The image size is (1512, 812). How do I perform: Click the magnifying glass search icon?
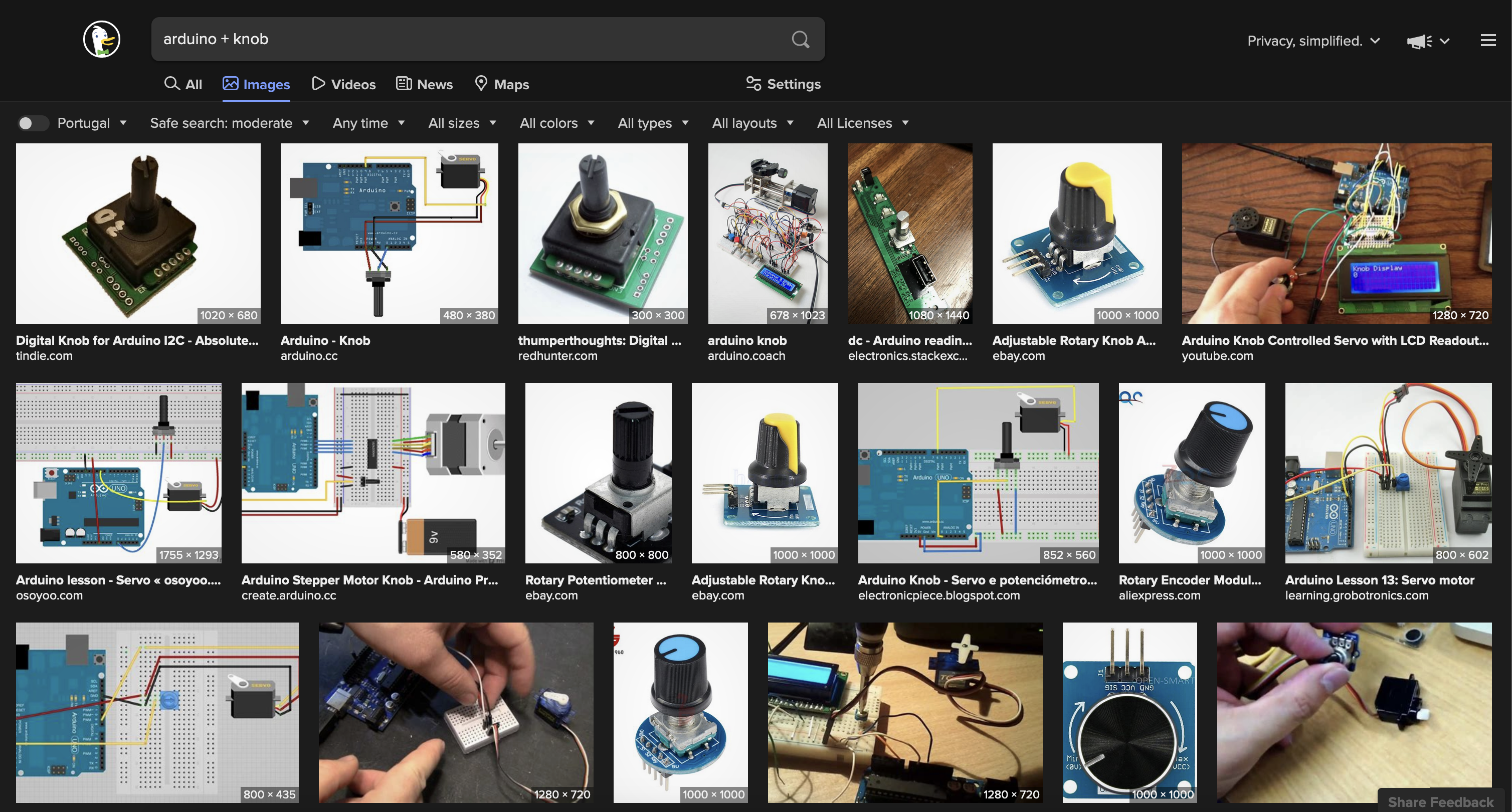pos(801,39)
